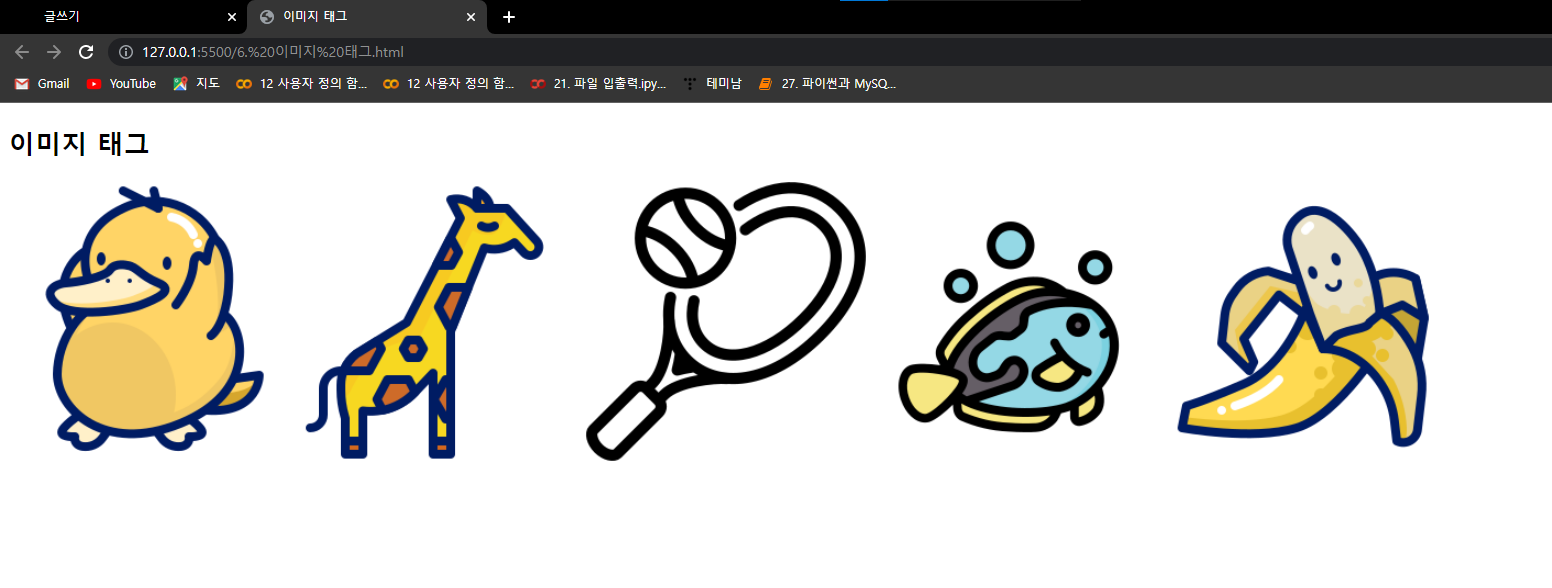The image size is (1552, 588).
Task: Switch to the 글쓰기 tab
Action: tap(122, 17)
